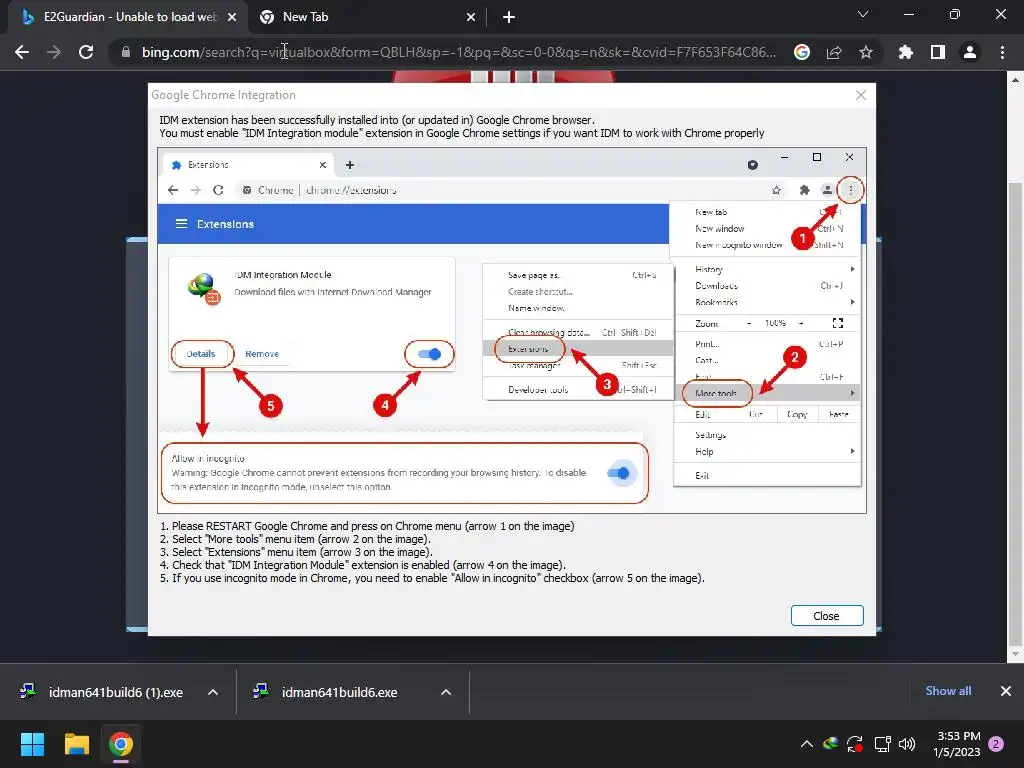Open the Google icon in the address bar
The image size is (1024, 768).
(x=802, y=52)
